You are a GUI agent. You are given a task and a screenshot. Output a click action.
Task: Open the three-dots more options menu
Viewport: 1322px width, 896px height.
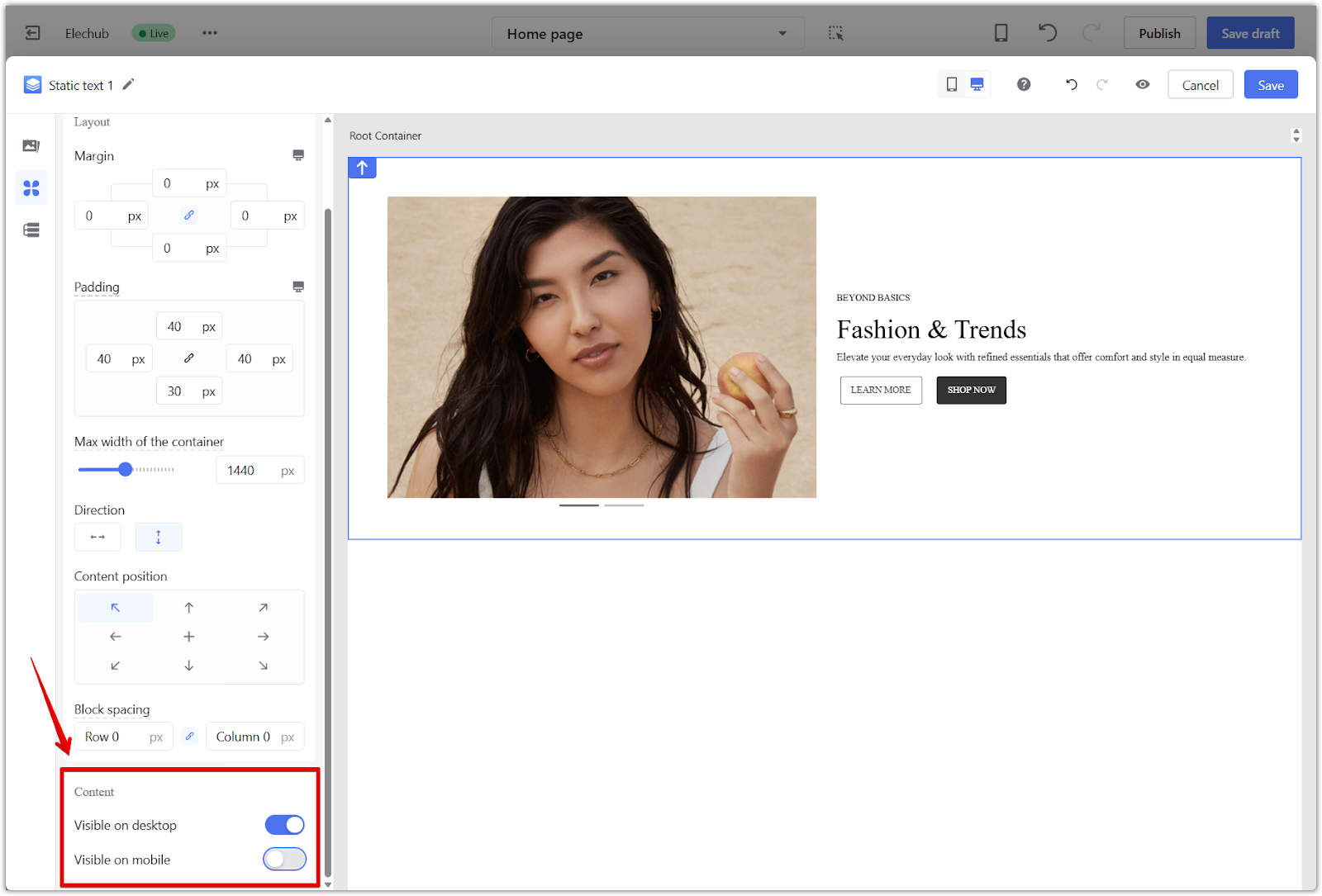pos(210,33)
